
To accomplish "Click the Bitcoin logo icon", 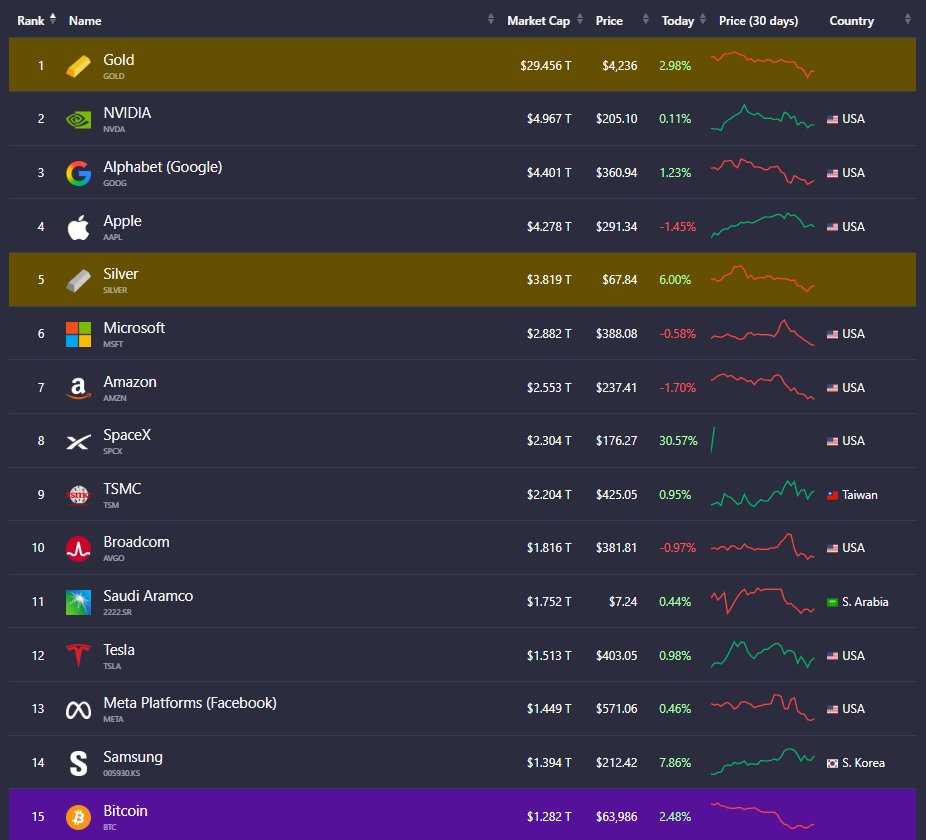I will [x=78, y=817].
